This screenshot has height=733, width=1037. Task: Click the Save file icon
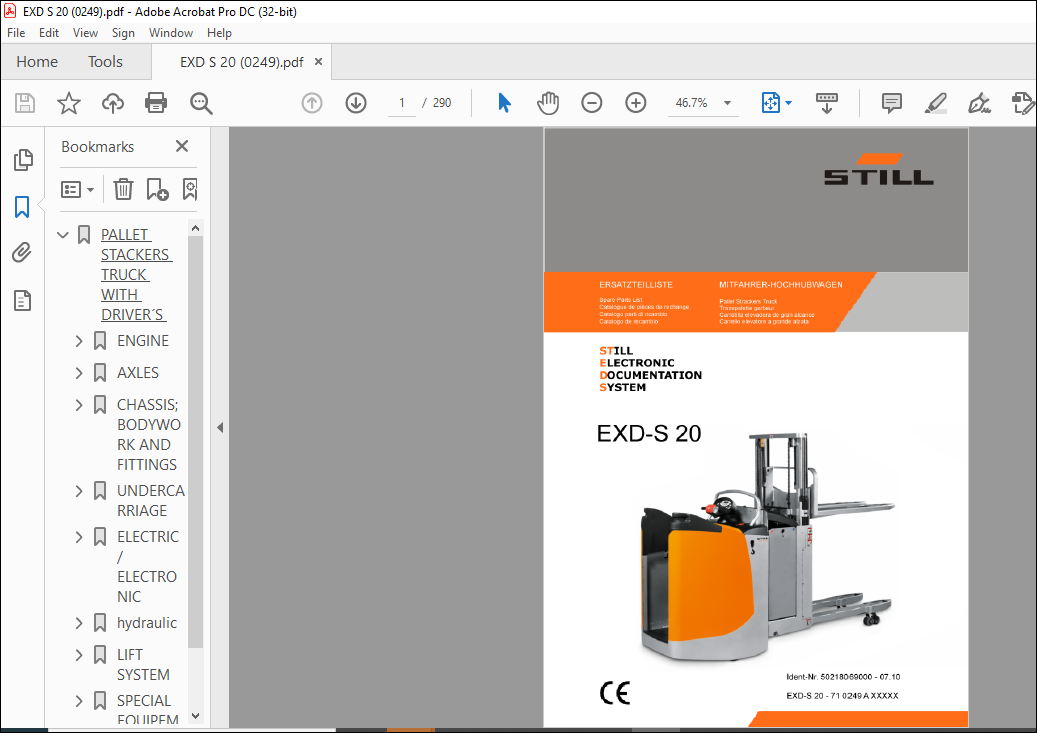pos(25,103)
